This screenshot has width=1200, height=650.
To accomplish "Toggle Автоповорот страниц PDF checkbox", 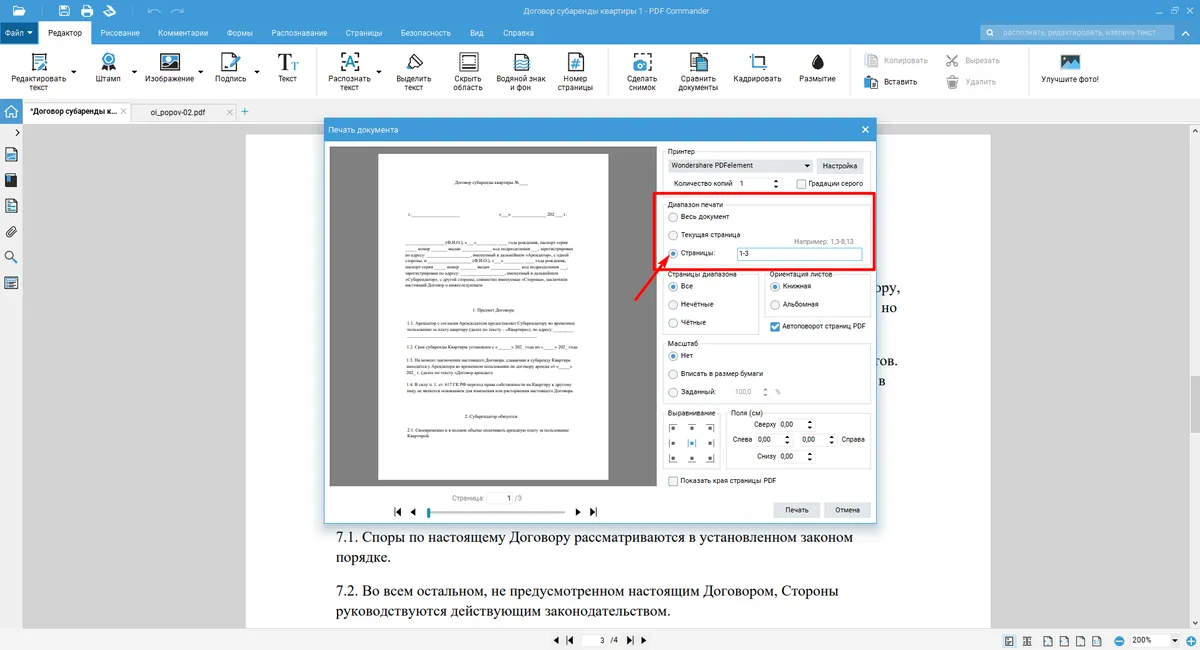I will click(x=775, y=327).
